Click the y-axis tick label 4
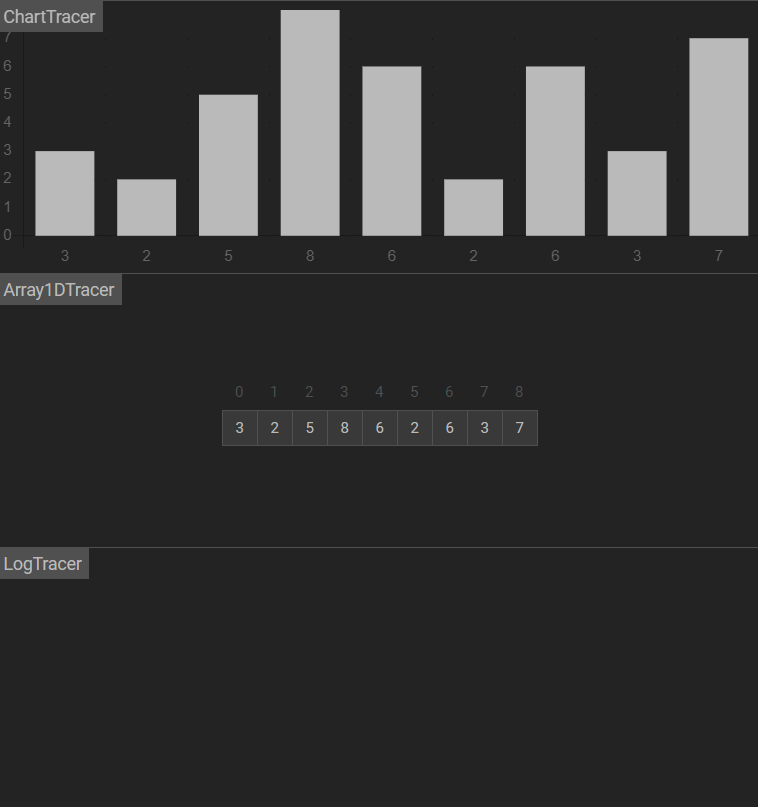 (8, 122)
